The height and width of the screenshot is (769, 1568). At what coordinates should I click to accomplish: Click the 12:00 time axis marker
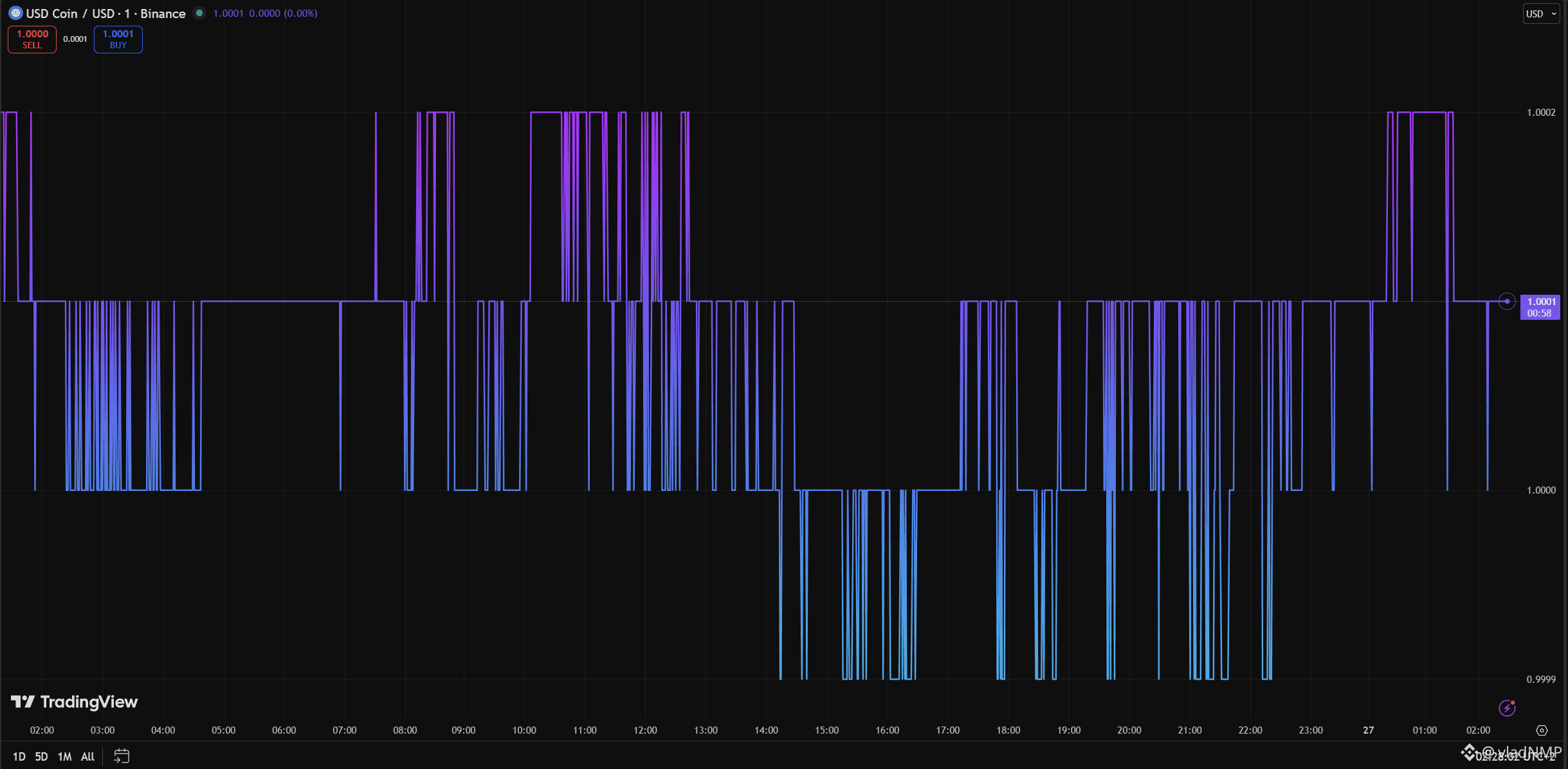(645, 730)
